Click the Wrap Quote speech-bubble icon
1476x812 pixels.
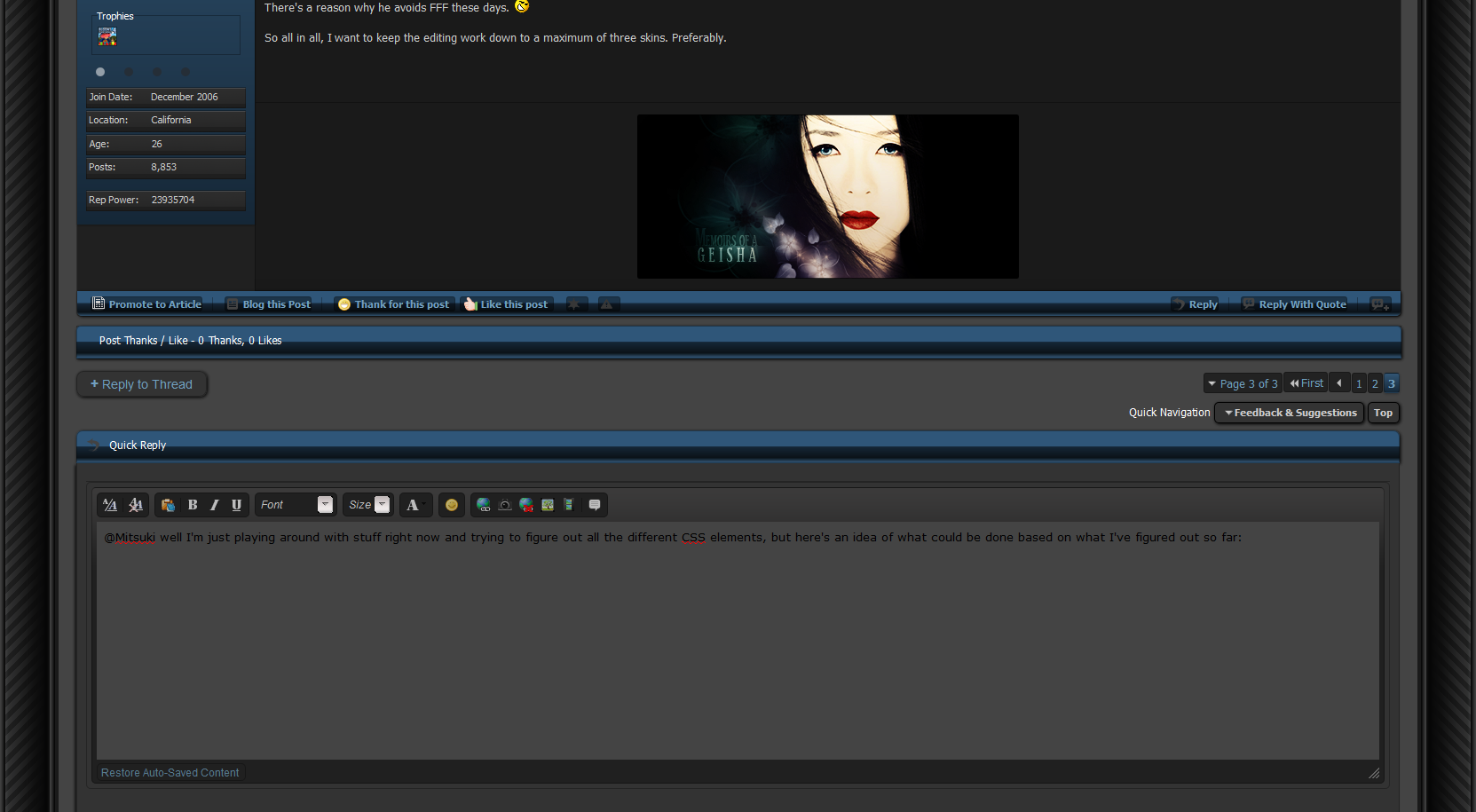click(595, 505)
